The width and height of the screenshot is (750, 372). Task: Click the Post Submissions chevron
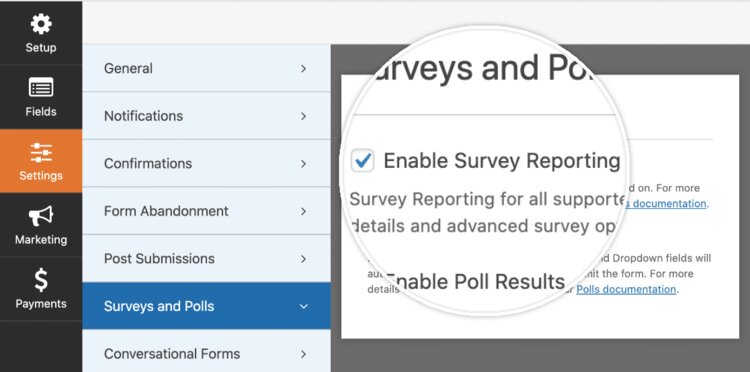(303, 259)
